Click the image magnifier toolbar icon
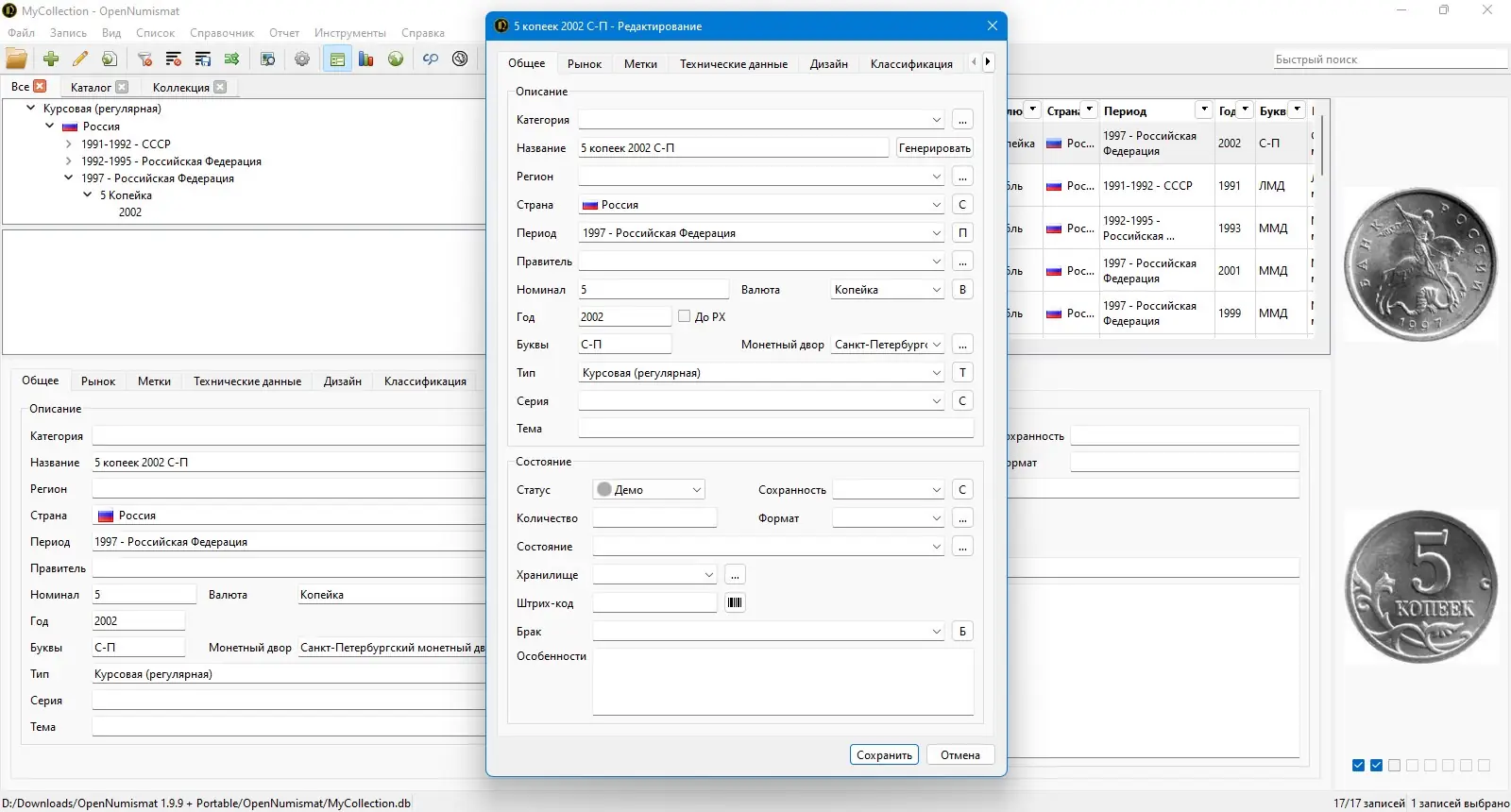Image resolution: width=1511 pixels, height=812 pixels. pyautogui.click(x=267, y=59)
